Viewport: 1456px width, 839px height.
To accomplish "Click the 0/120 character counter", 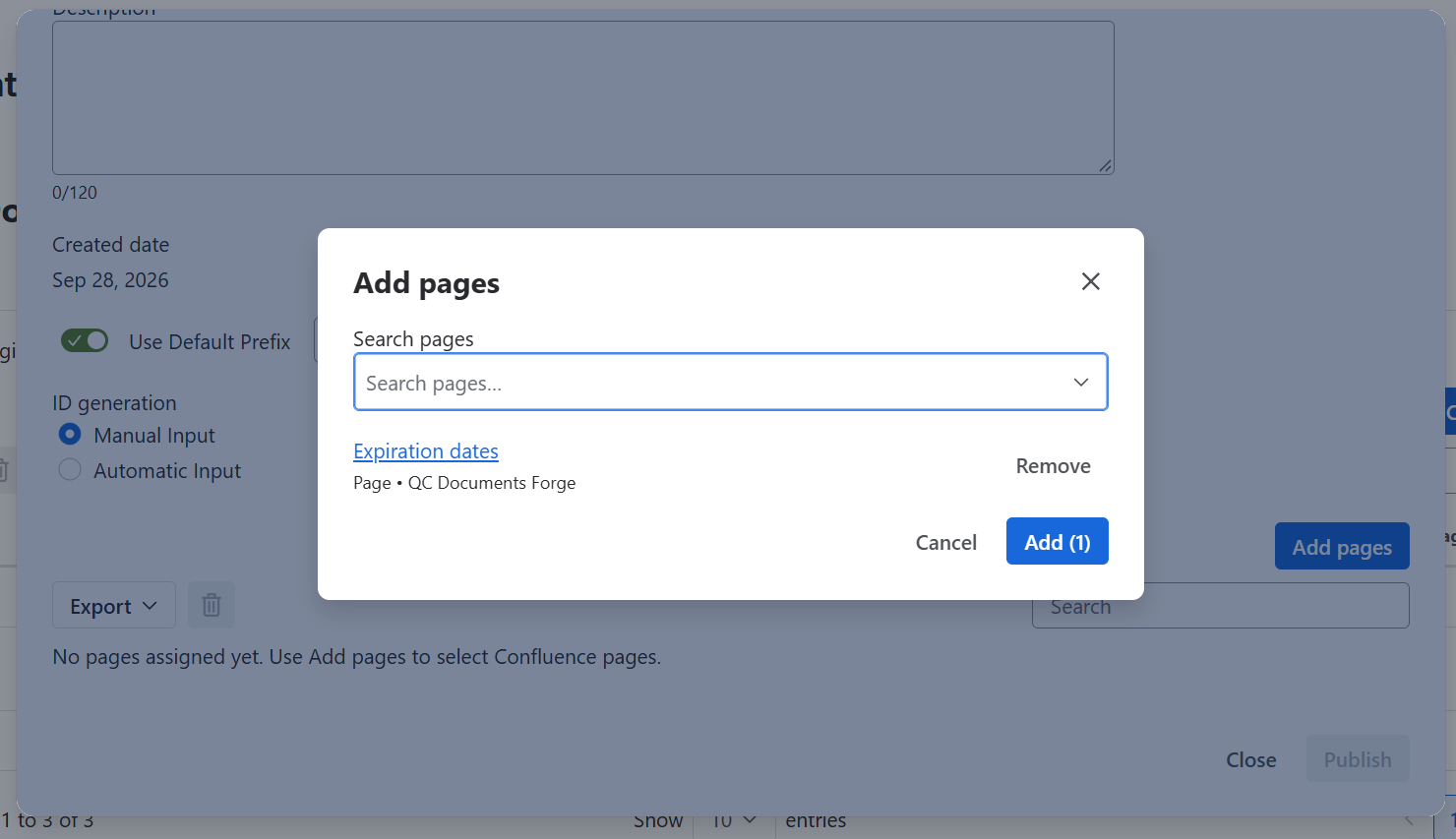I will (75, 193).
